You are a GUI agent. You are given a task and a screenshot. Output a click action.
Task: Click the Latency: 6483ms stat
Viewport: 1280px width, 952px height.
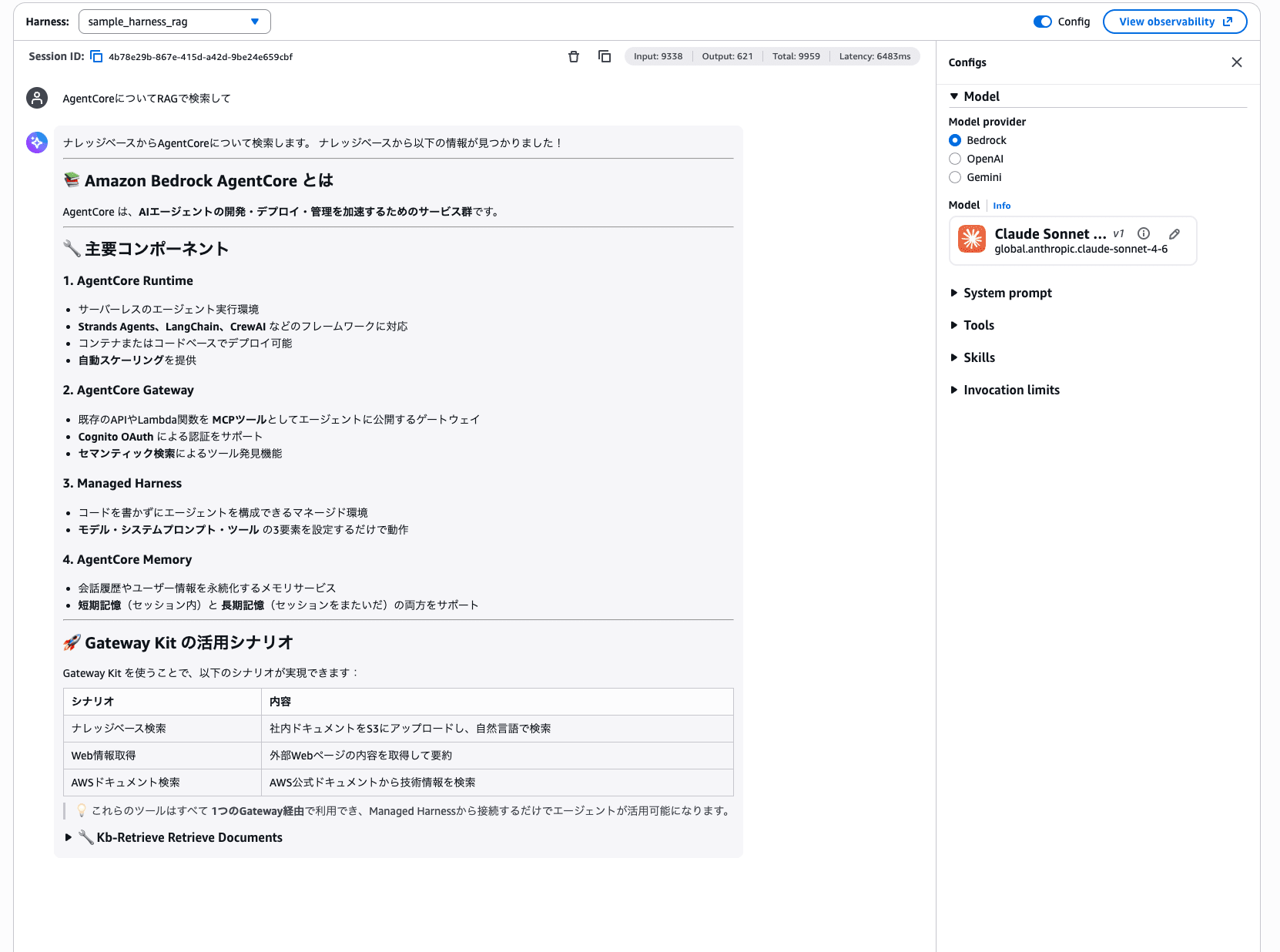(x=875, y=56)
